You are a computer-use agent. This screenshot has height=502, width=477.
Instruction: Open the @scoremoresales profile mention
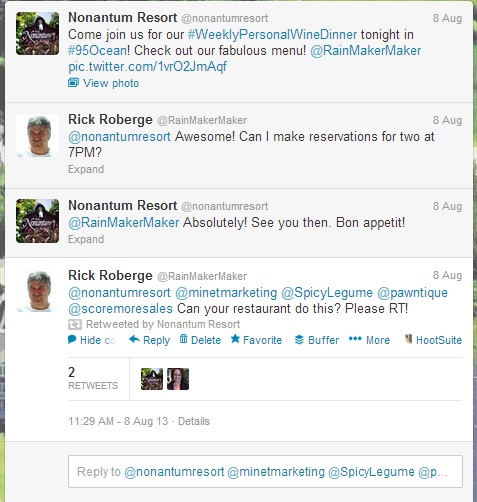pos(120,309)
